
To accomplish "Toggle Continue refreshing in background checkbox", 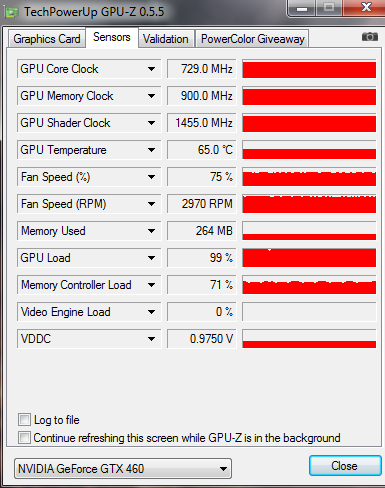I will pos(24,437).
